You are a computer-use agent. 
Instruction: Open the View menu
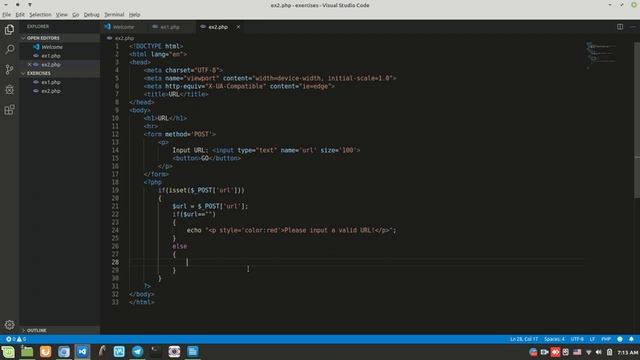click(62, 15)
